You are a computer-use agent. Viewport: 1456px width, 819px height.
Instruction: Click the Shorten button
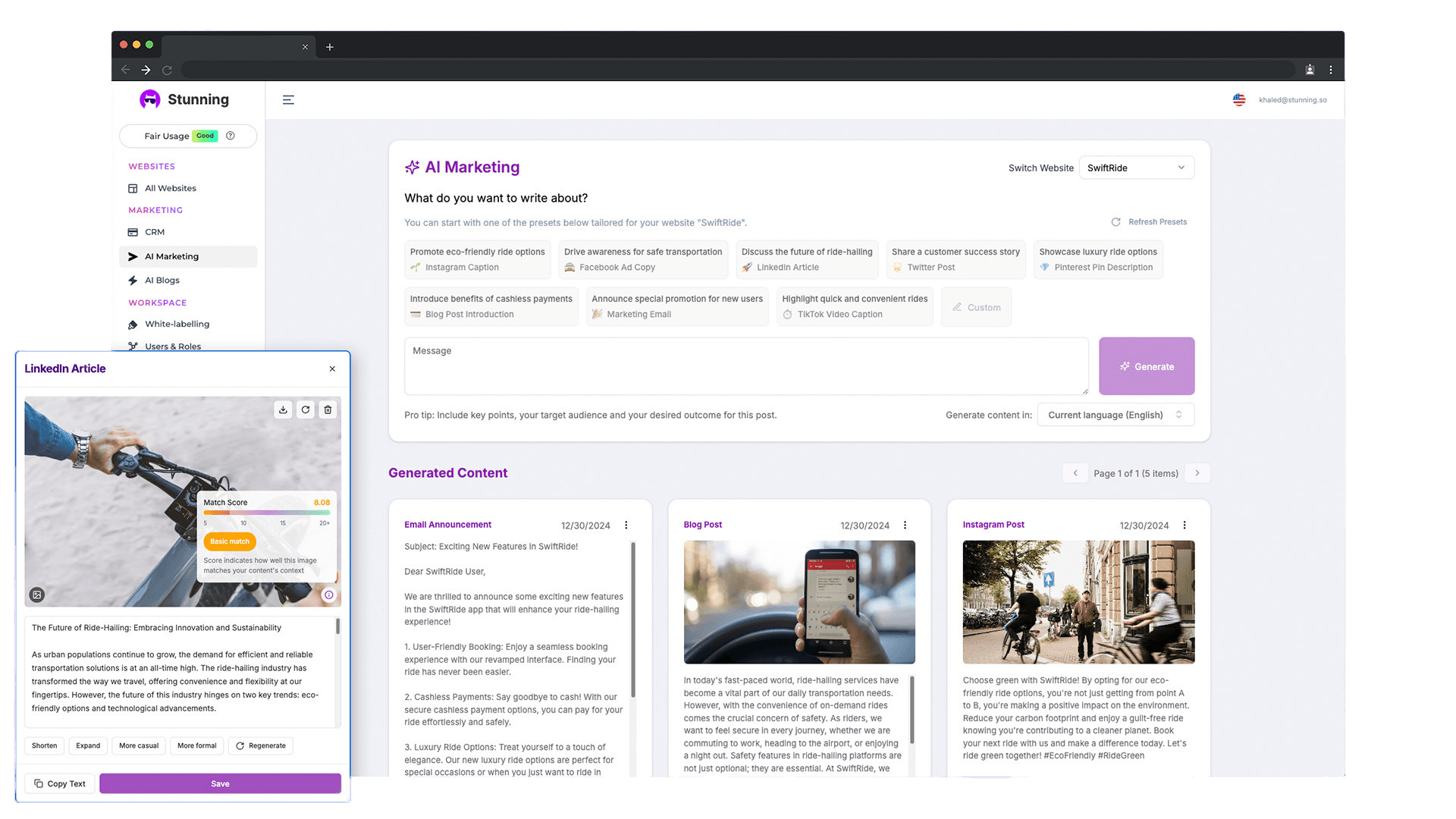click(x=44, y=746)
